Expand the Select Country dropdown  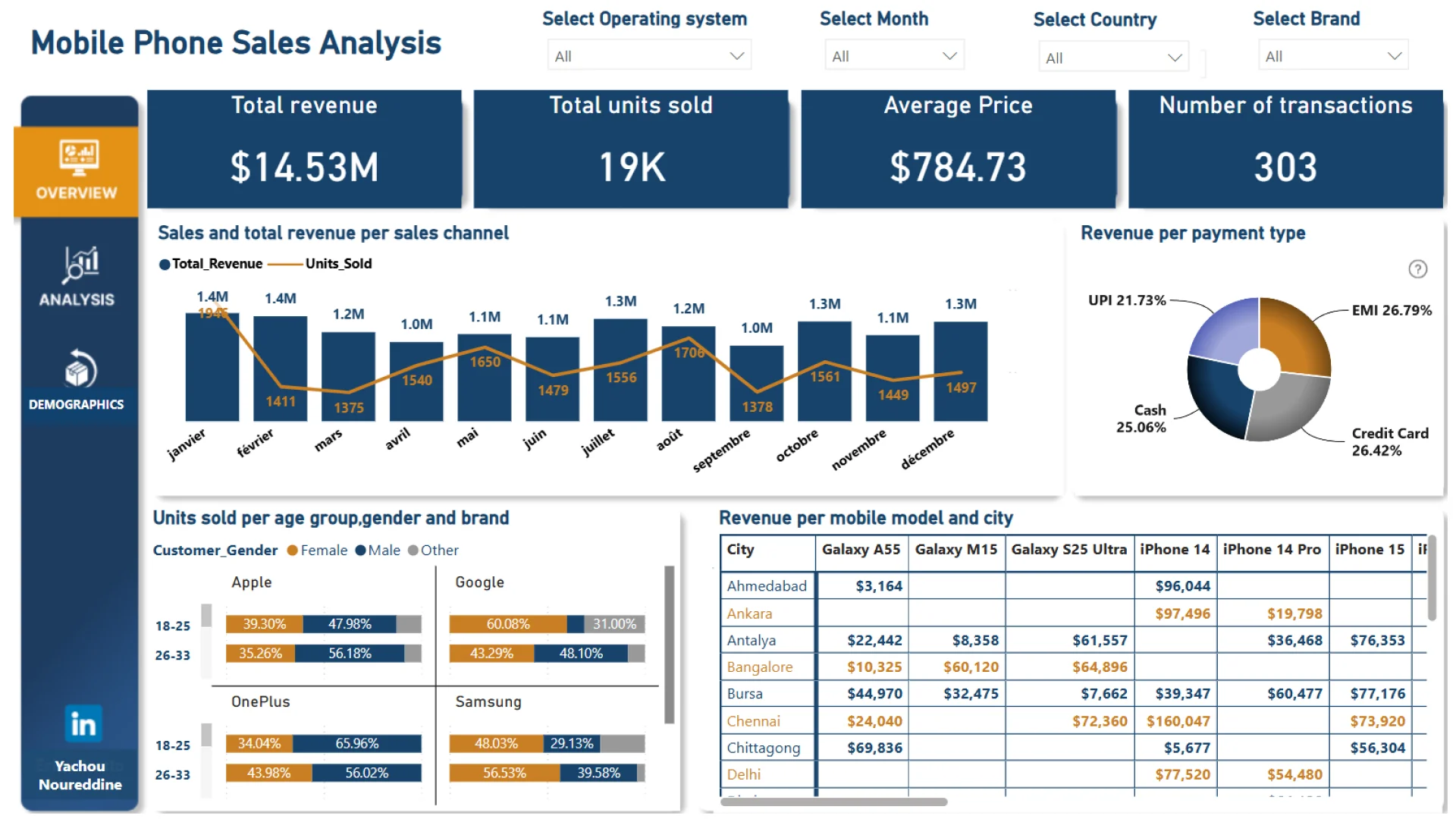tap(1112, 58)
